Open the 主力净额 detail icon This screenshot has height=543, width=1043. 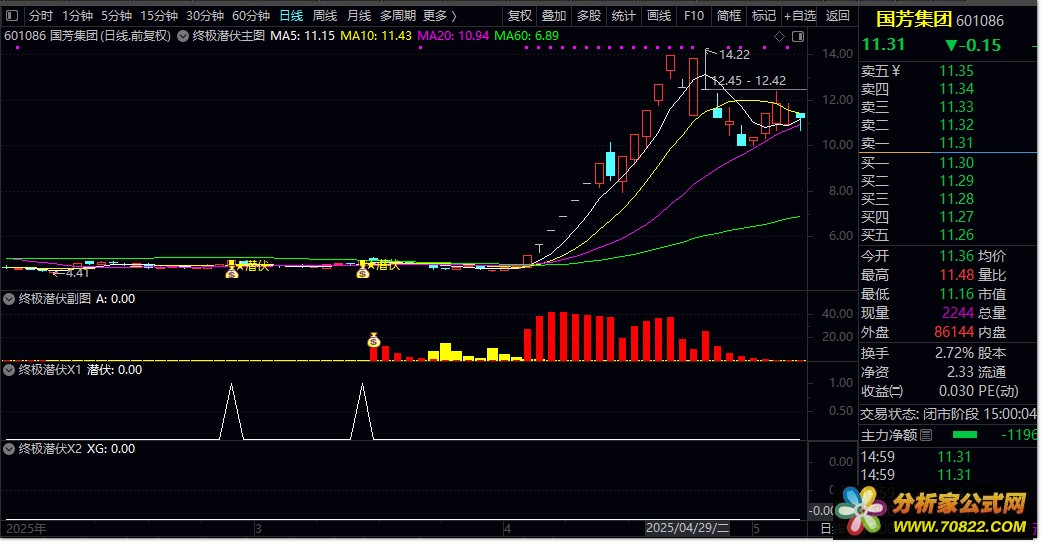[926, 435]
